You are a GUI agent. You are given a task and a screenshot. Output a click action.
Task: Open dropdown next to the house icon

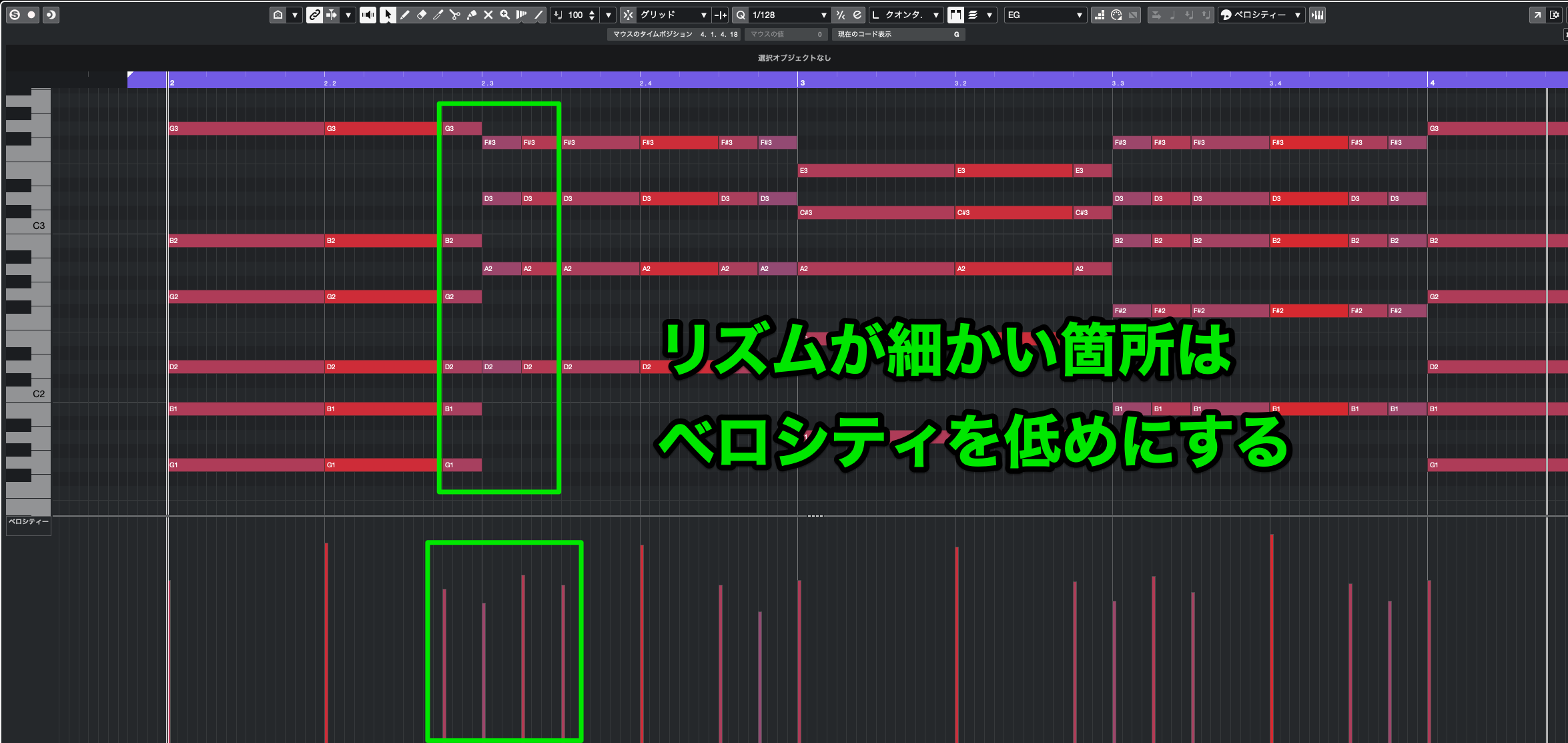[295, 15]
